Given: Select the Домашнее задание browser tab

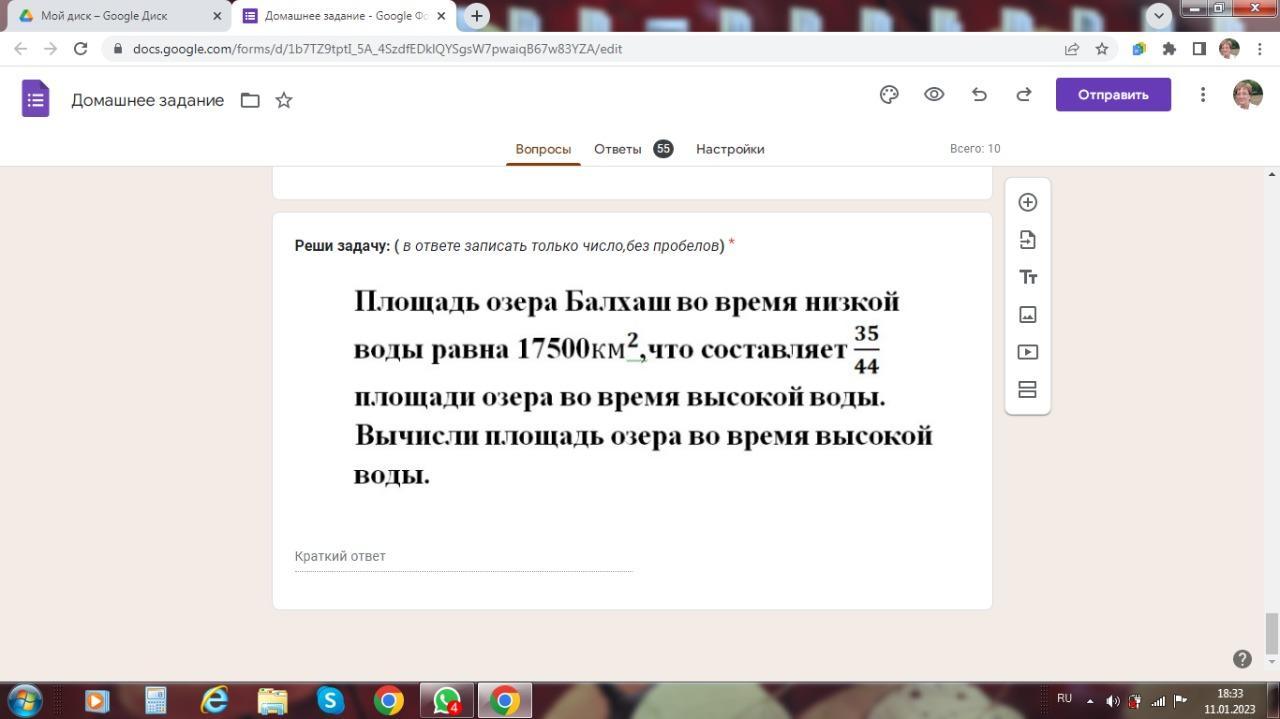Looking at the screenshot, I should (343, 16).
